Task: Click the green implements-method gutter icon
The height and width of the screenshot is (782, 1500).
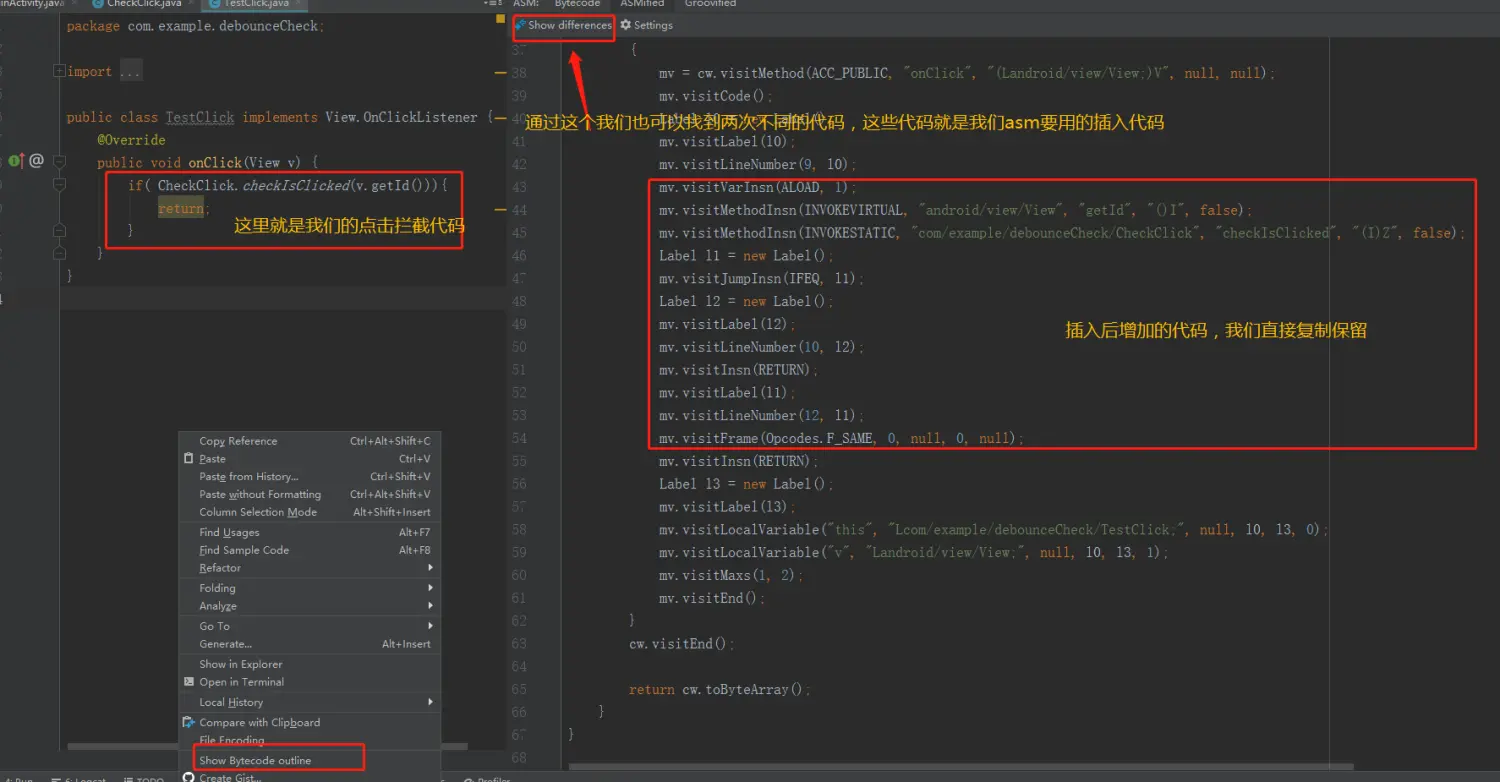Action: point(15,160)
